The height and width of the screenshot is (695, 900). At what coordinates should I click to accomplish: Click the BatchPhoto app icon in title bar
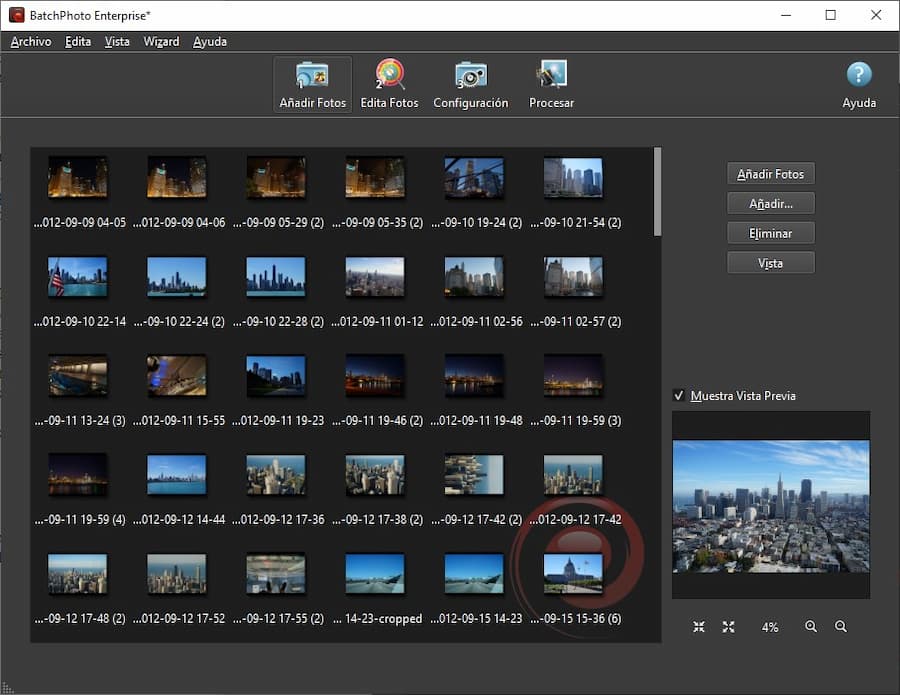pos(17,15)
